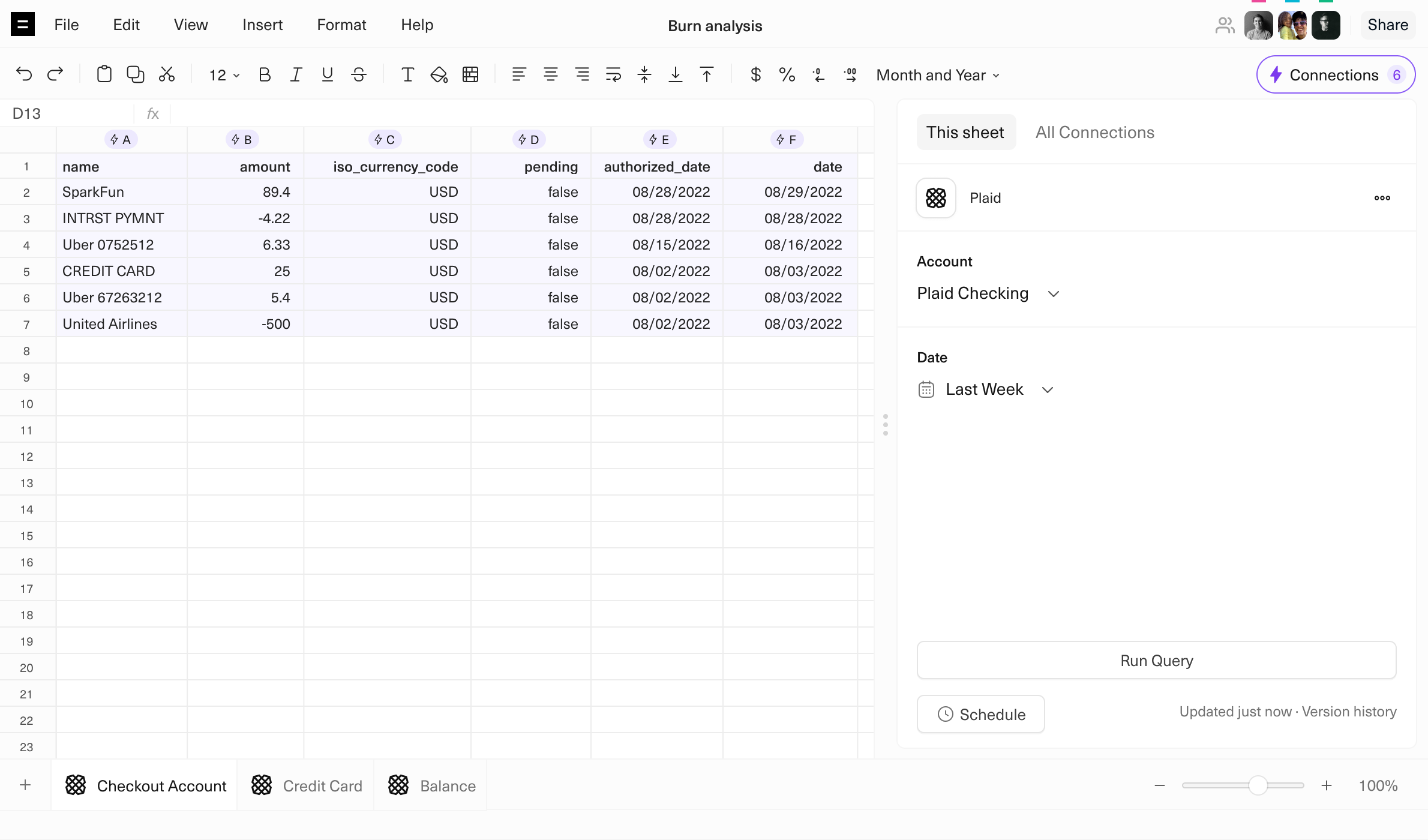Click the cell borders grid icon
Viewport: 1428px width, 840px height.
click(x=470, y=74)
